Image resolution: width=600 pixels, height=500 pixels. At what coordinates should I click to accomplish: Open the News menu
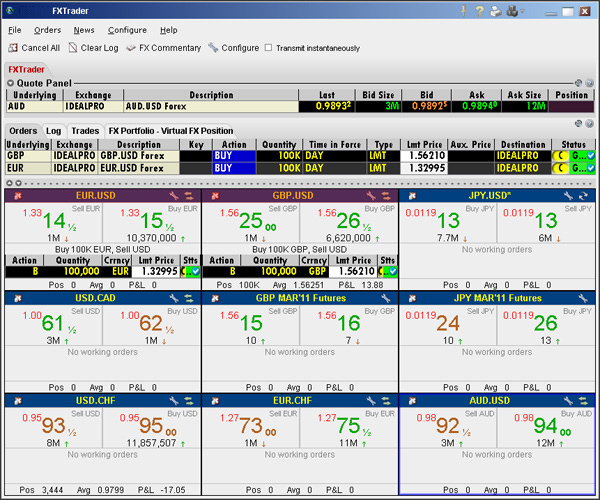84,30
